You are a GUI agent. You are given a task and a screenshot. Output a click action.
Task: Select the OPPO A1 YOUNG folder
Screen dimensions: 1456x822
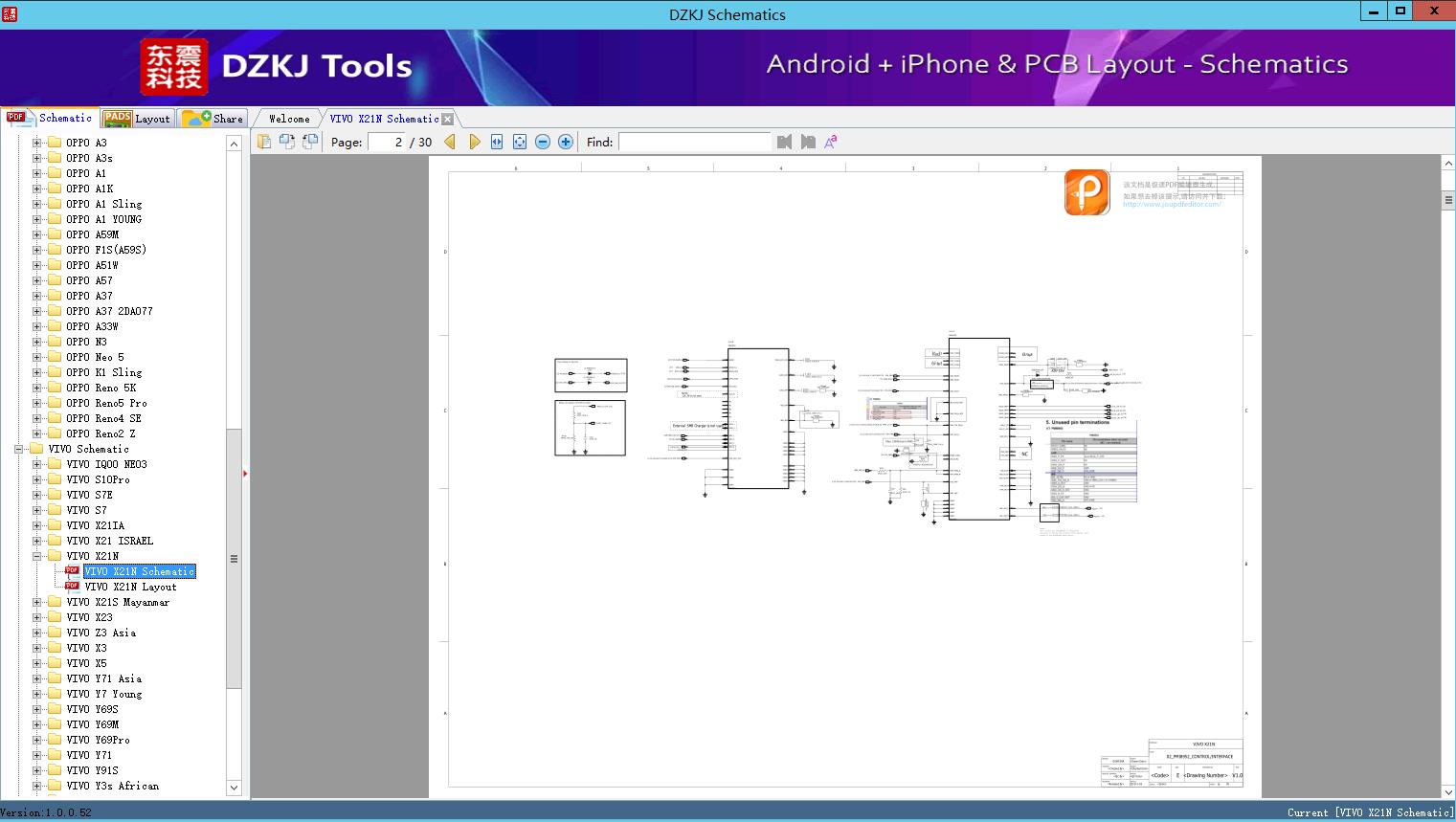click(x=103, y=219)
